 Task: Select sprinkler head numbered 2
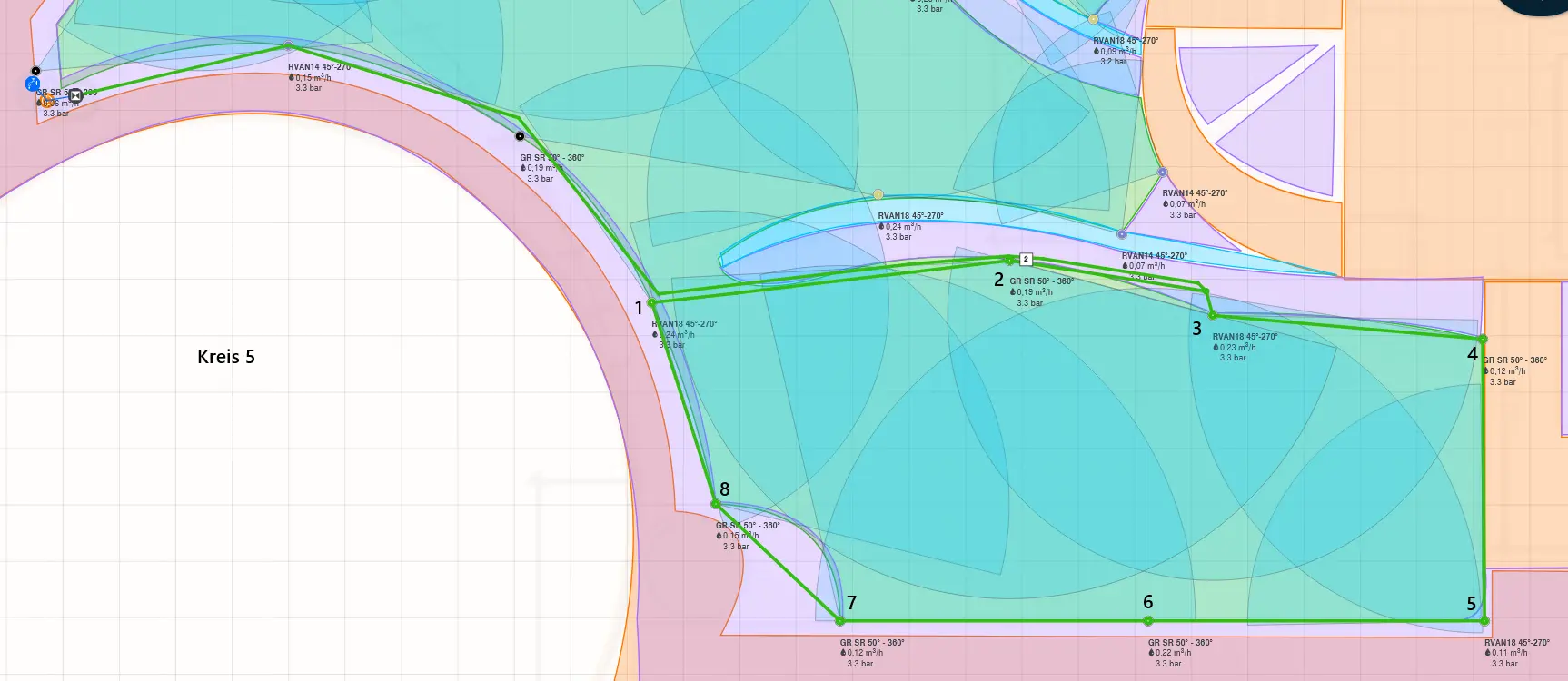tap(1009, 261)
